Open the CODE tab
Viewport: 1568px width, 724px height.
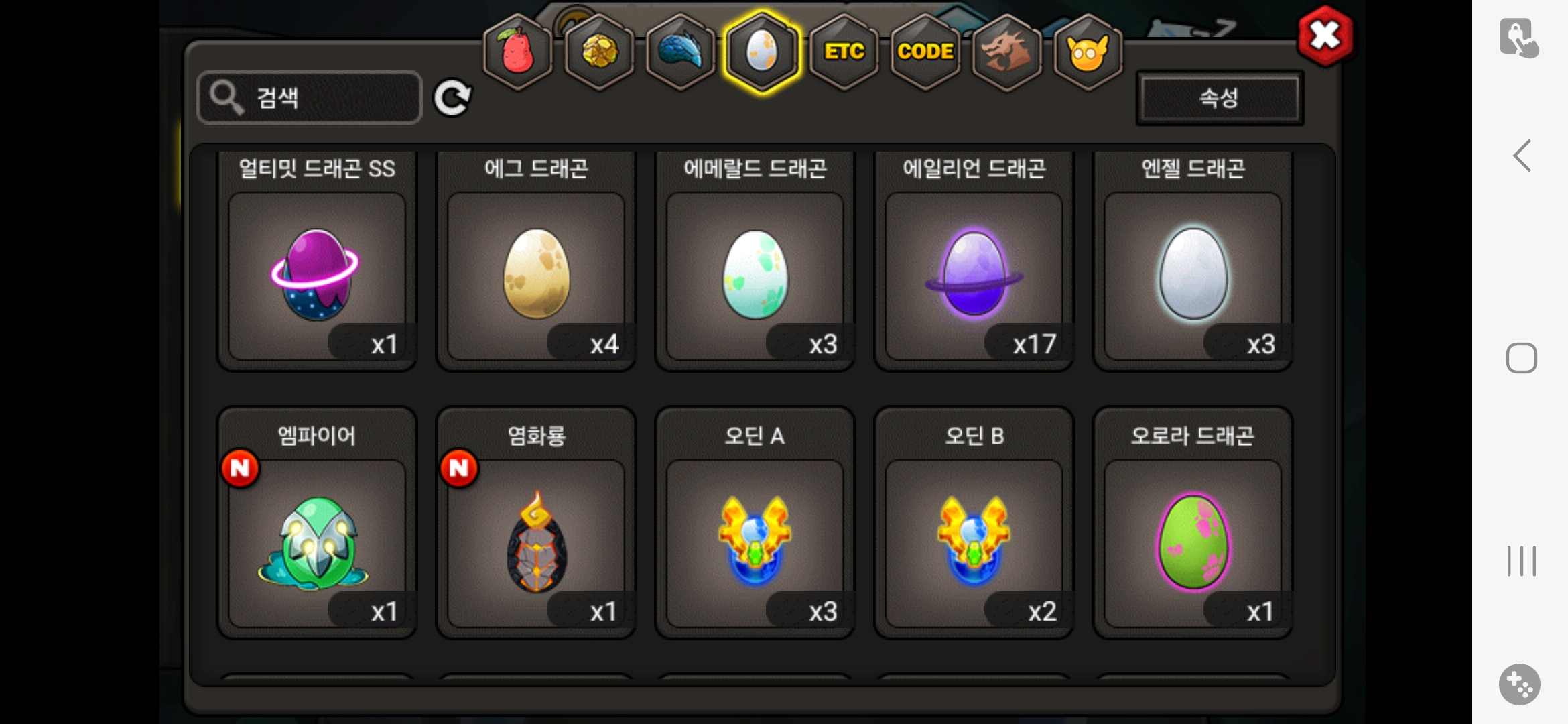(925, 52)
